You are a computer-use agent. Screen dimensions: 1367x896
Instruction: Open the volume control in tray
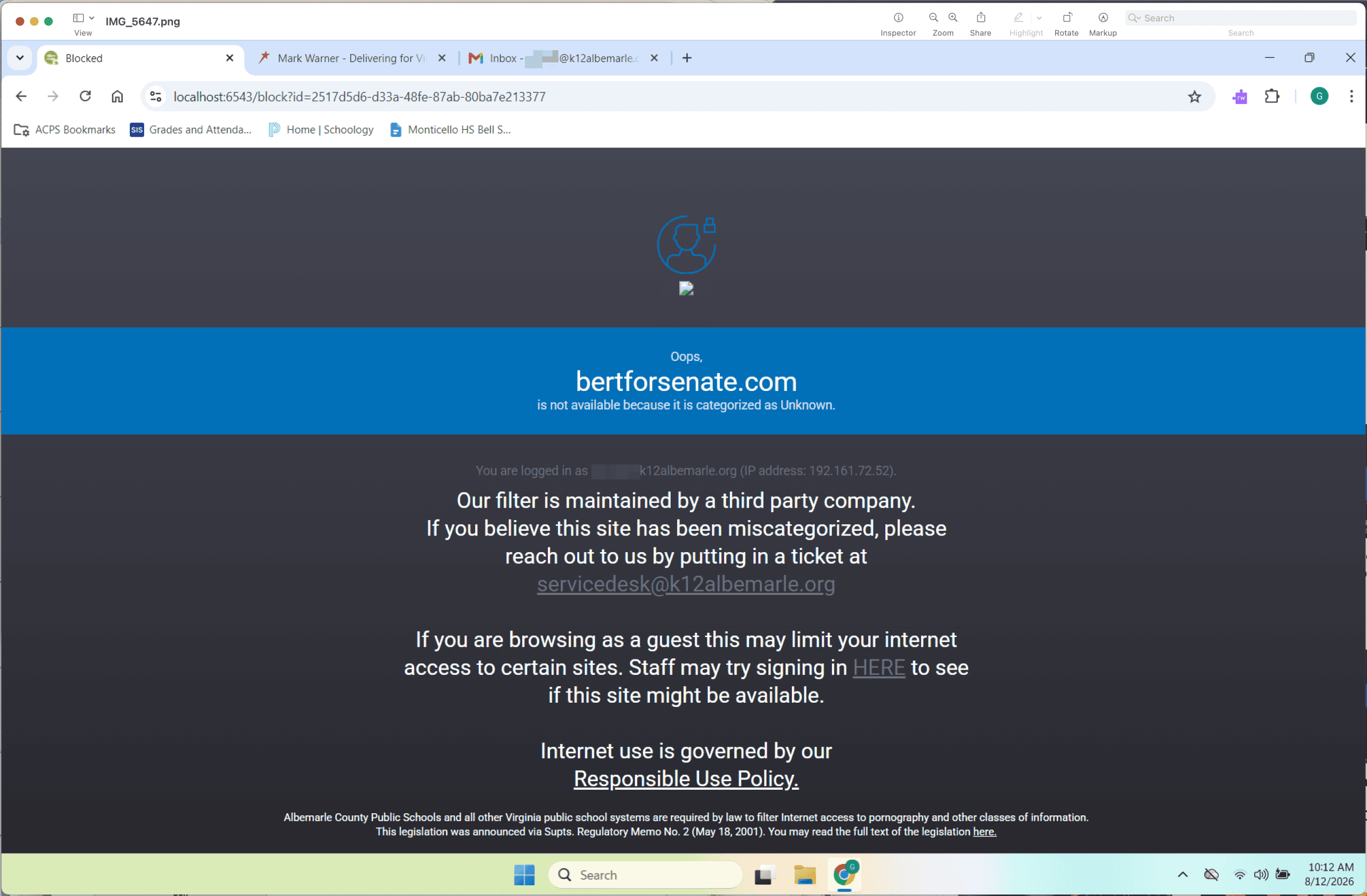point(1261,875)
